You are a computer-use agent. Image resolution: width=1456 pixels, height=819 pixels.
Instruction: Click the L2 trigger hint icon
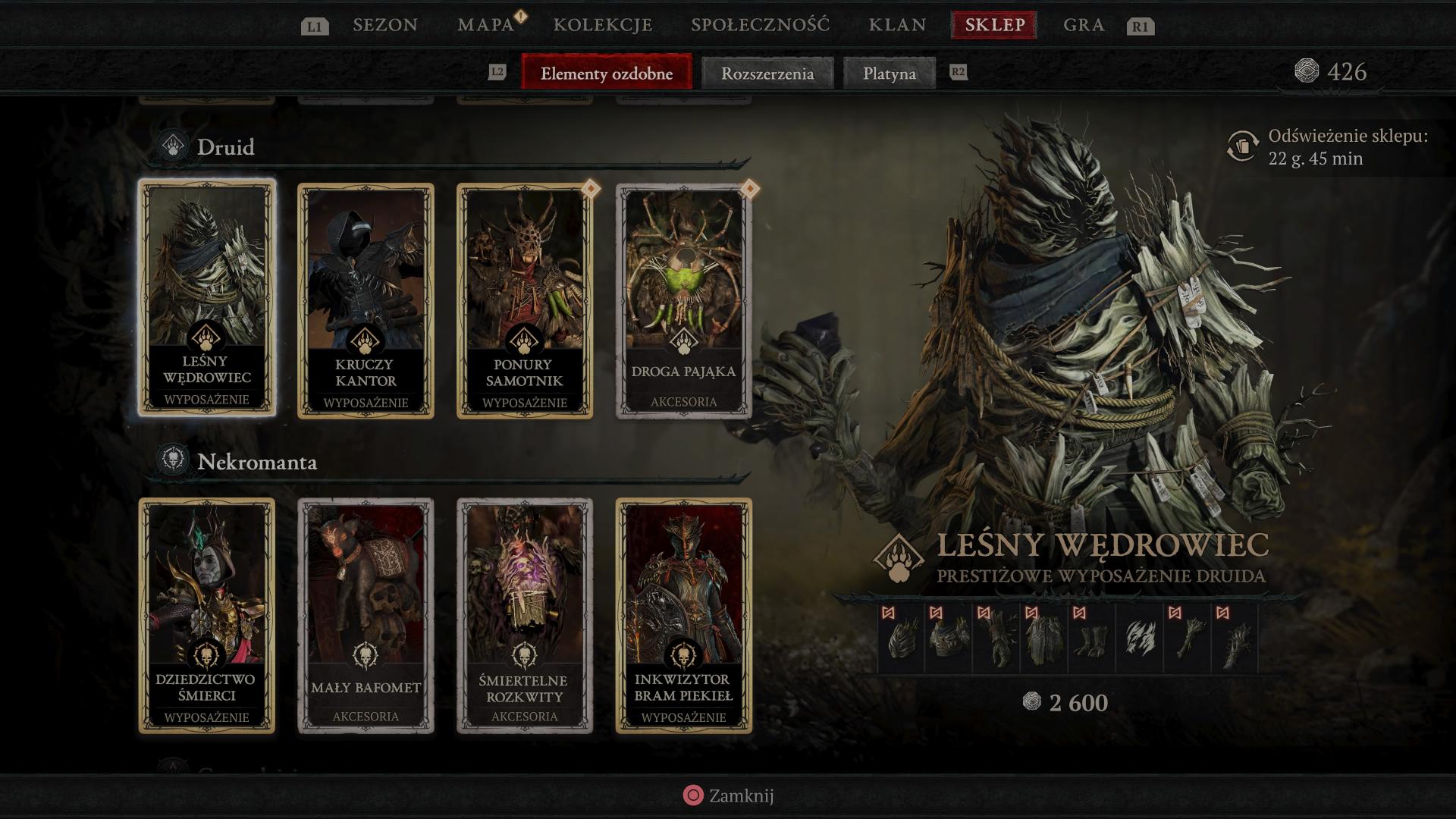497,72
